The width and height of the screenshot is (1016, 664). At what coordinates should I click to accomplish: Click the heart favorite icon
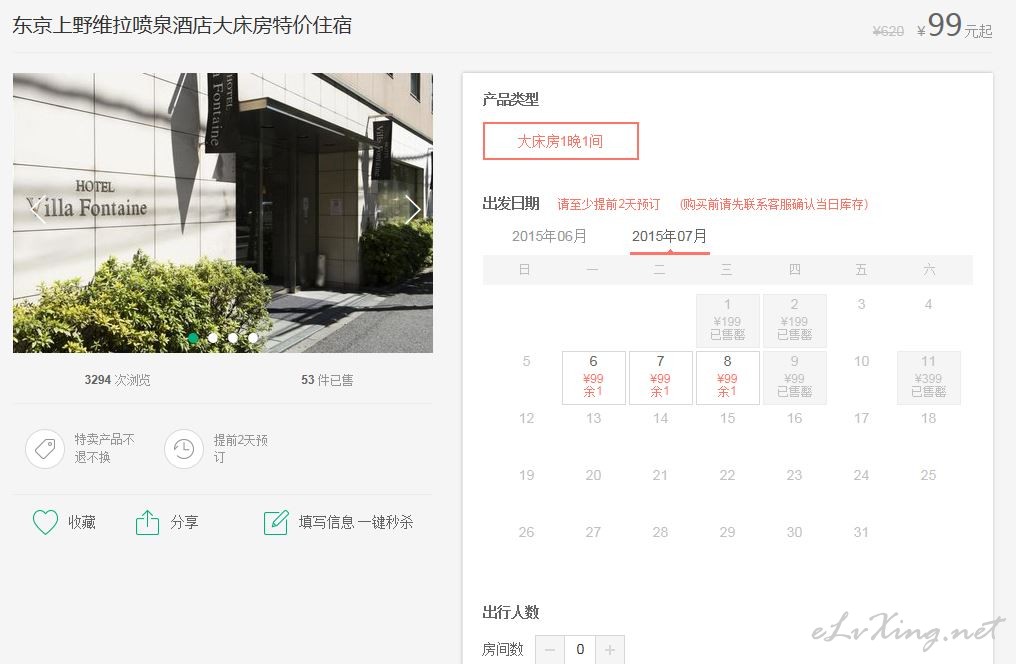(x=45, y=522)
